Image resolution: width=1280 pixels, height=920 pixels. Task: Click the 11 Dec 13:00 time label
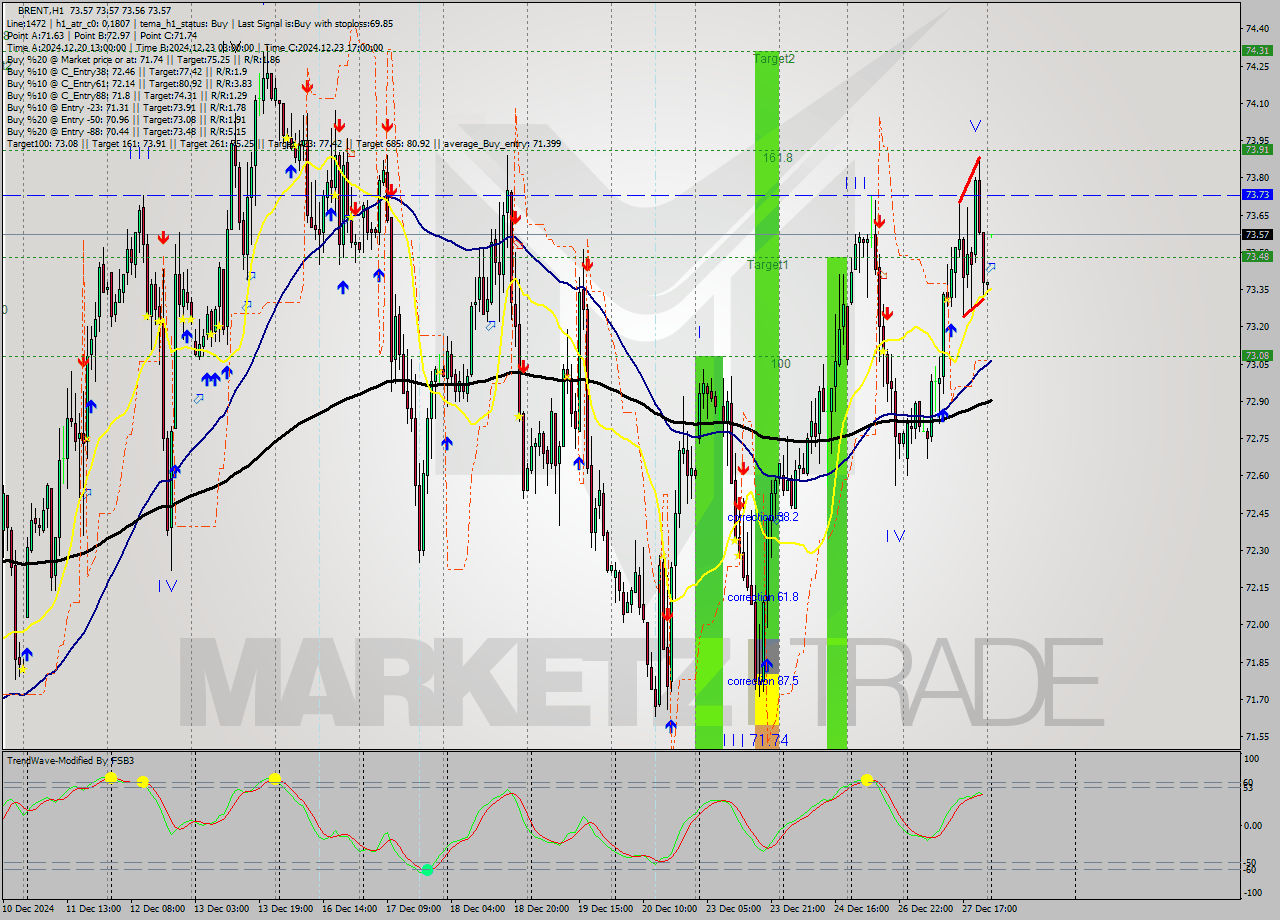pos(94,908)
